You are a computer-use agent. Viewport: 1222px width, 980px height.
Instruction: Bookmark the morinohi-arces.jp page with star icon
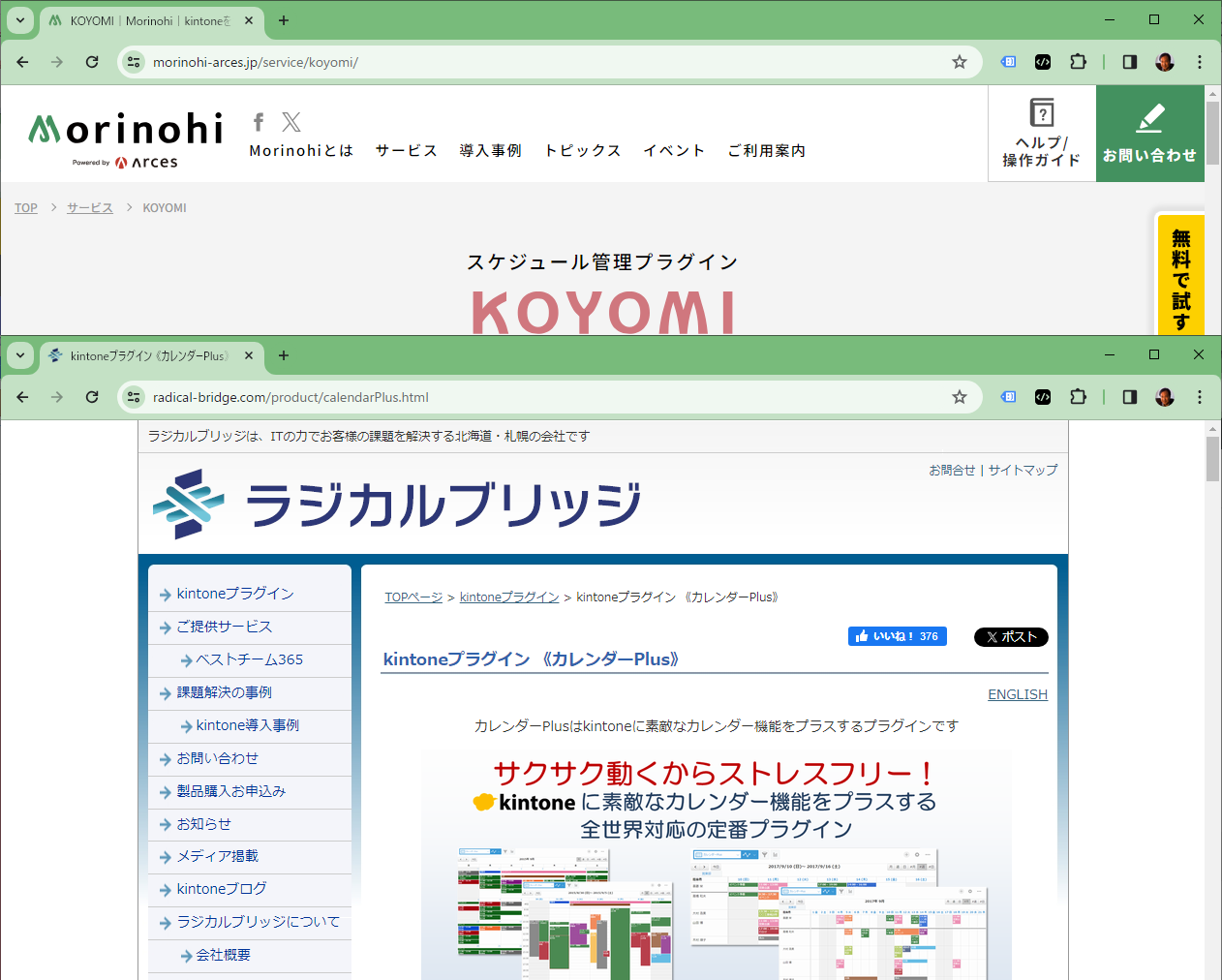(960, 62)
